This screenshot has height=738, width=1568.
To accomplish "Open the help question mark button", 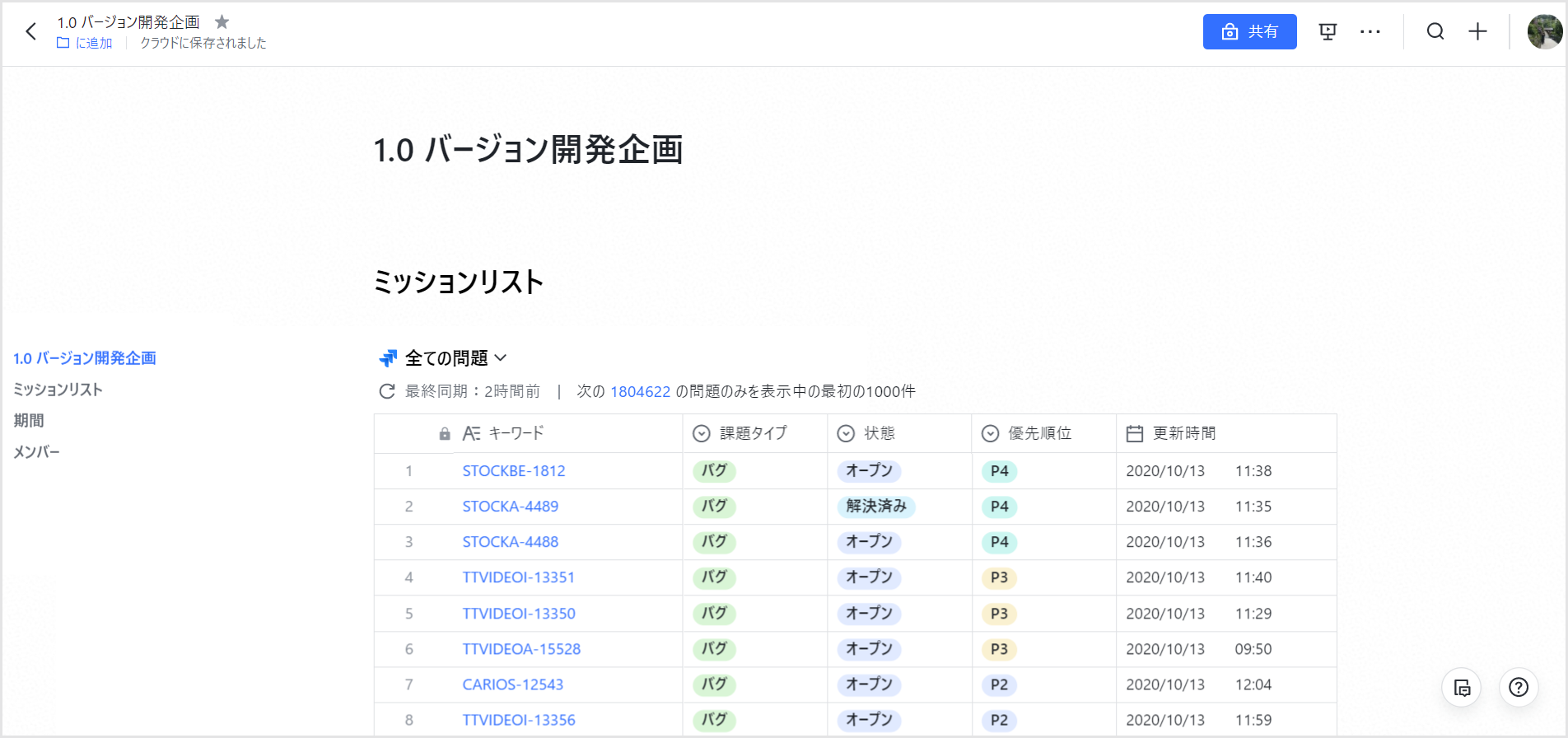I will tap(1519, 688).
